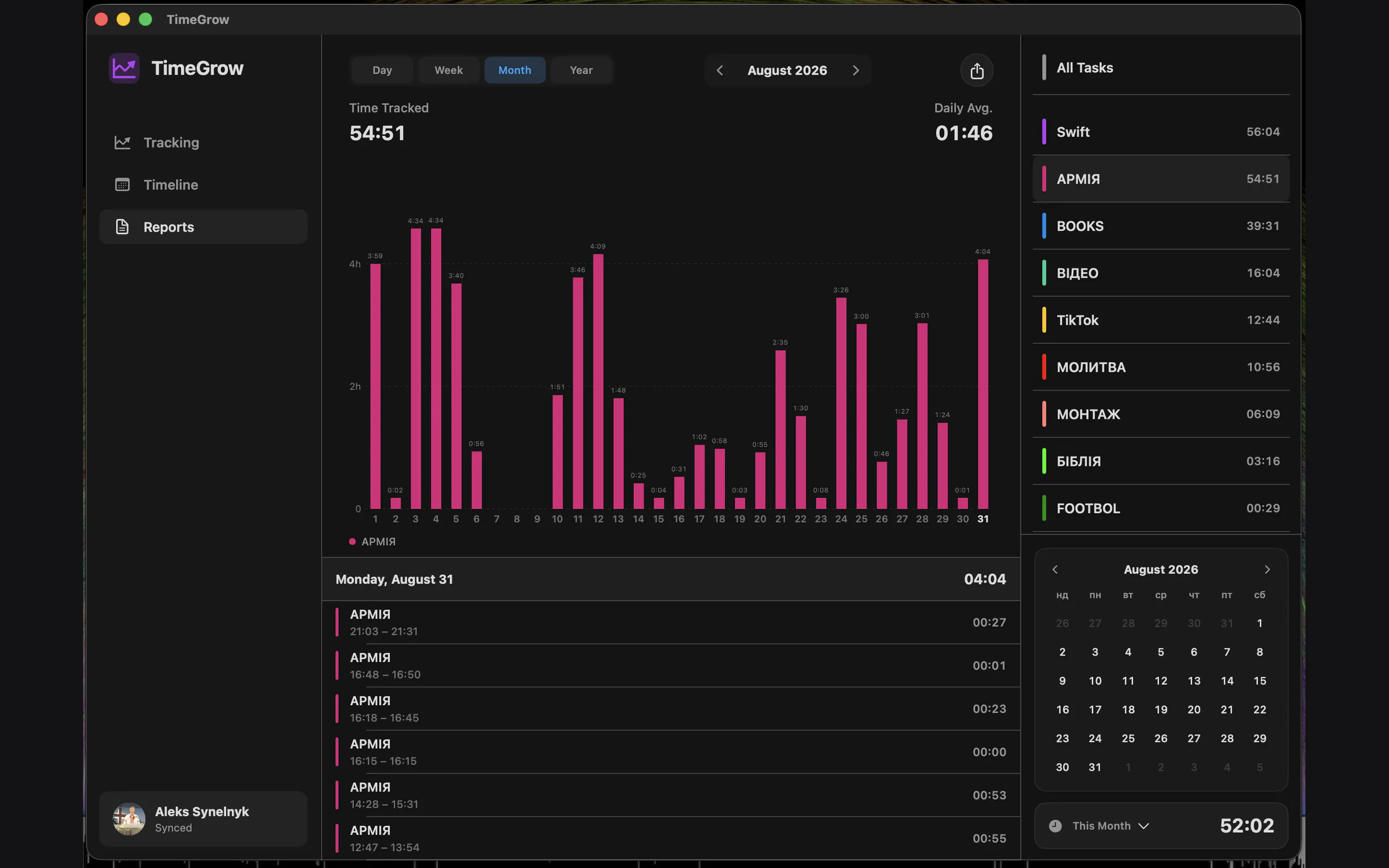The image size is (1389, 868).
Task: Open the АРМІЯ entry 16:18 – 16:45
Action: (x=671, y=709)
